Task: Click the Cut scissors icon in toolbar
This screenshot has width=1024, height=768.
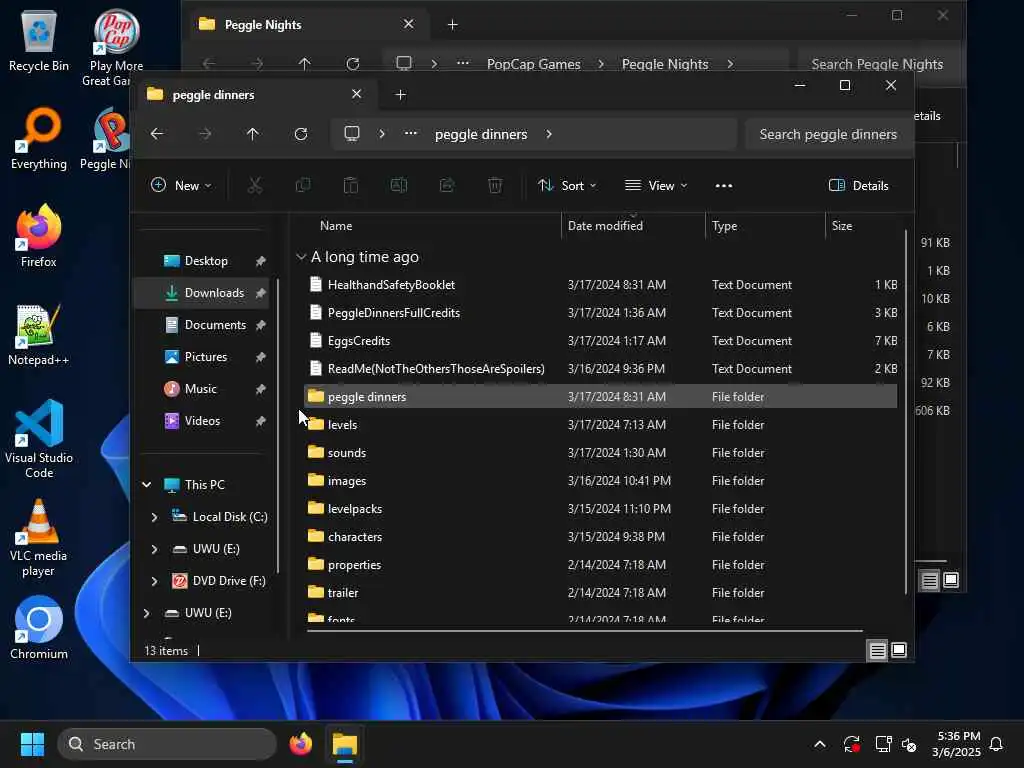Action: click(x=255, y=185)
